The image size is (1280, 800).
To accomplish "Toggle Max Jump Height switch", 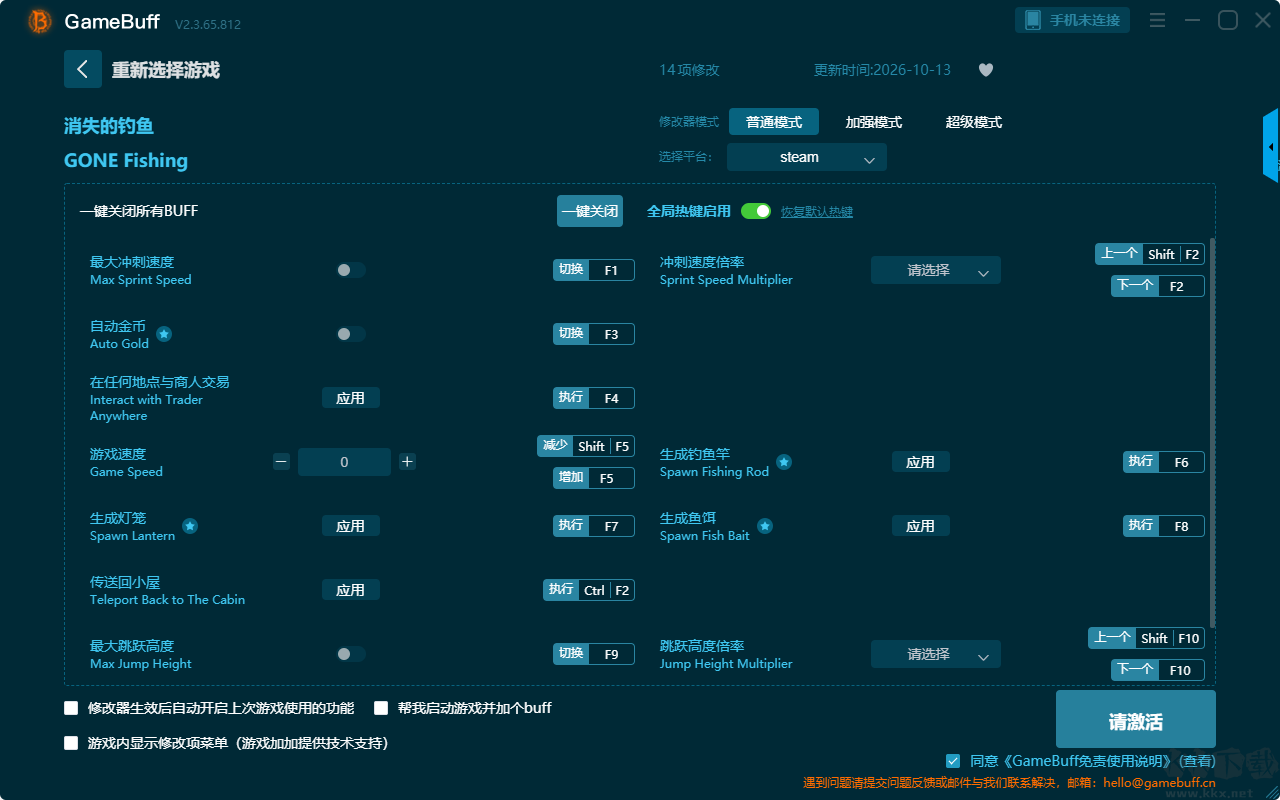I will [351, 654].
